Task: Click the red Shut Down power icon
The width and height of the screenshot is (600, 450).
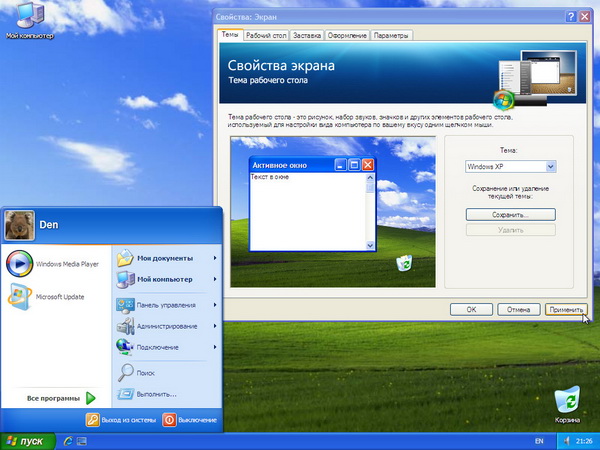Action: [169, 420]
